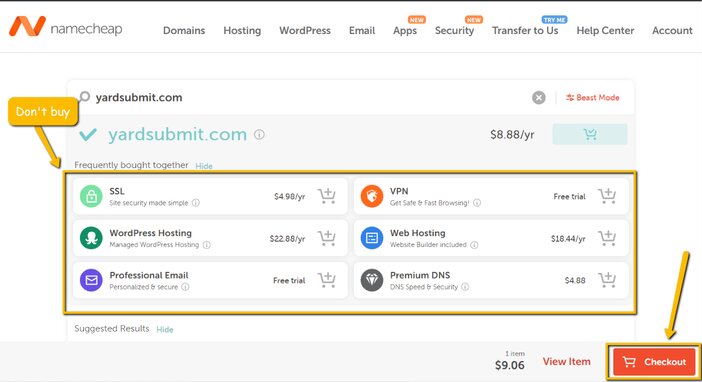Click the orange VPN icon
Screen dimensions: 702x382
372,196
